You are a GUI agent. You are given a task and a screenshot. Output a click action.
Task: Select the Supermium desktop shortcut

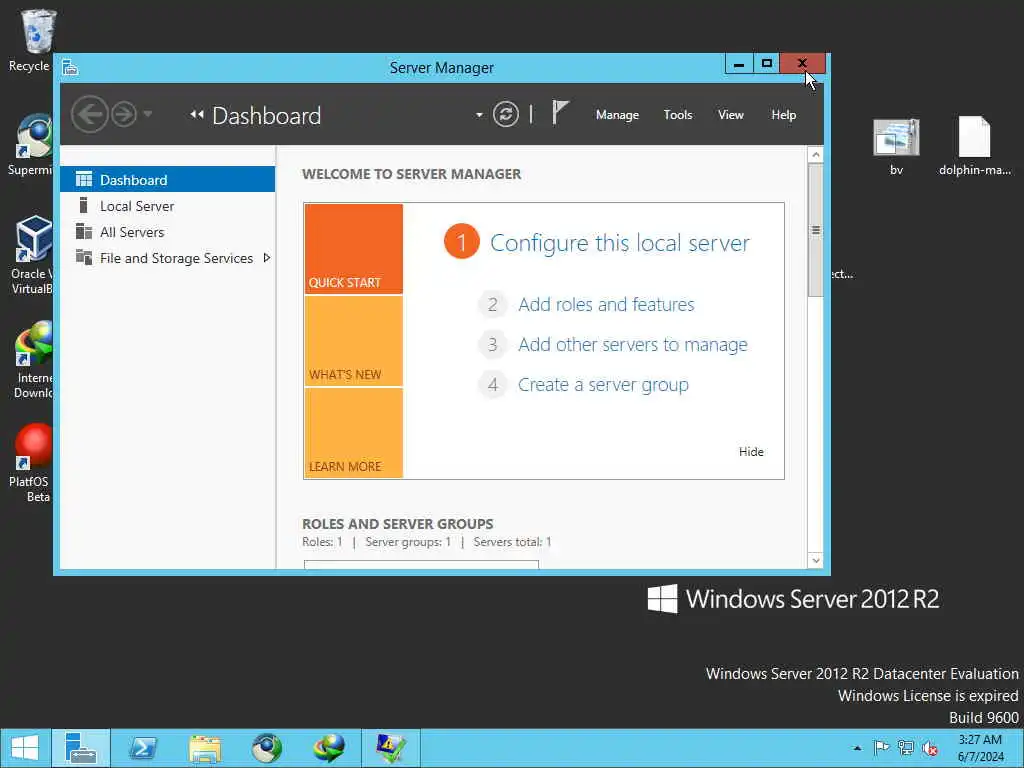click(x=31, y=145)
